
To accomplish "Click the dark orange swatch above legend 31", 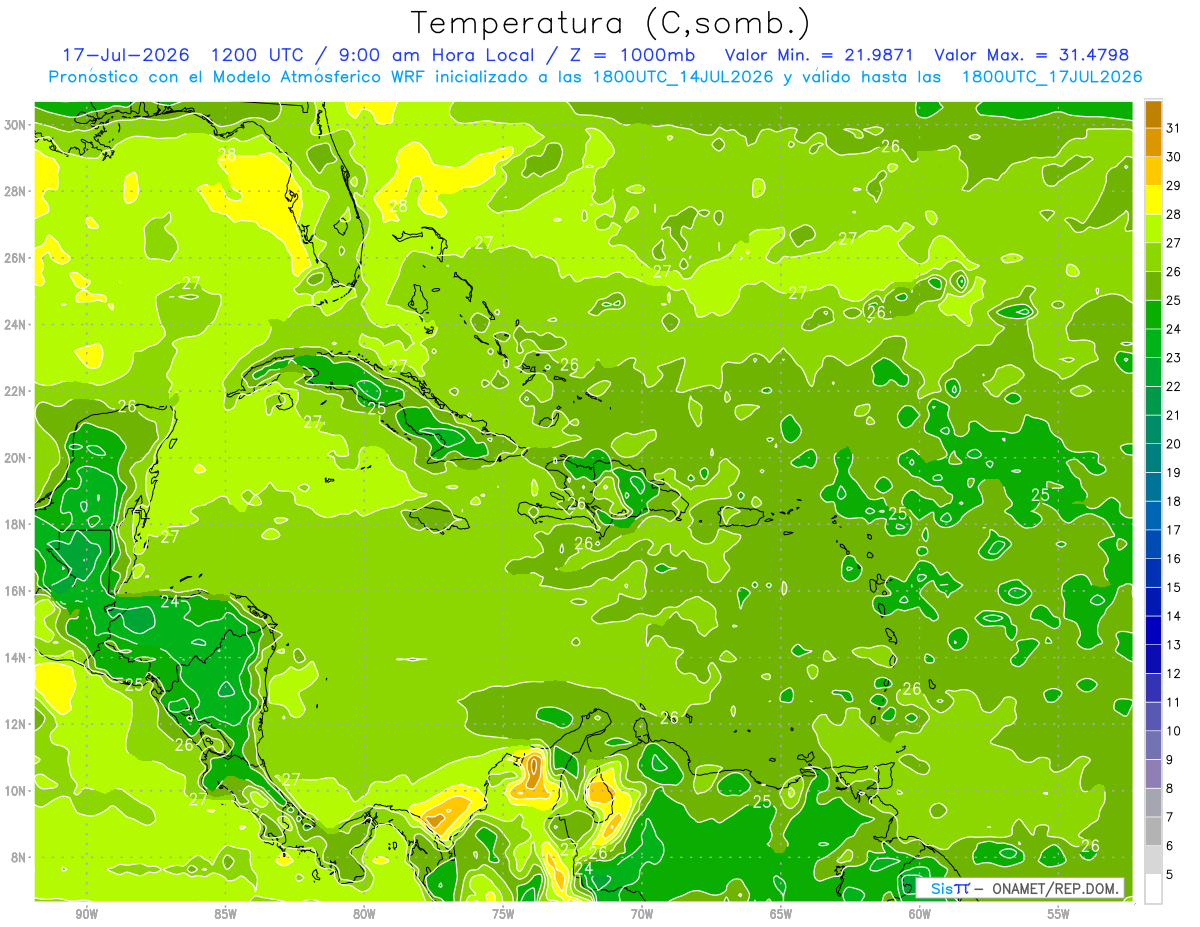I will (1153, 113).
